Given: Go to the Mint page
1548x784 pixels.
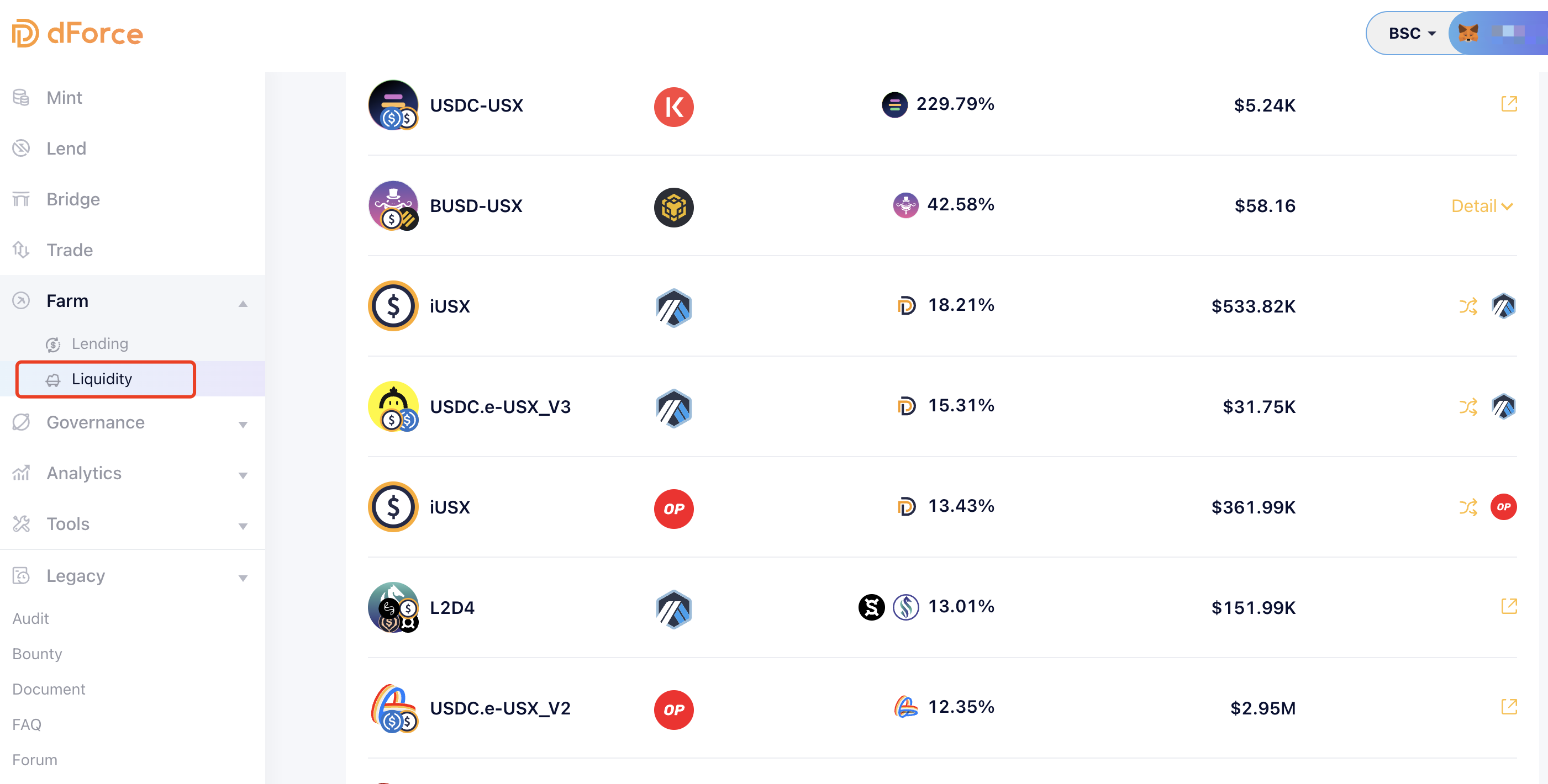Looking at the screenshot, I should tap(64, 97).
